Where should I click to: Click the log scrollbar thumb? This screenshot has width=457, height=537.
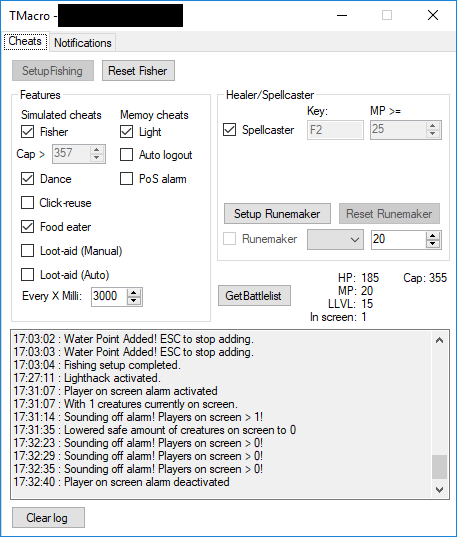tap(440, 466)
